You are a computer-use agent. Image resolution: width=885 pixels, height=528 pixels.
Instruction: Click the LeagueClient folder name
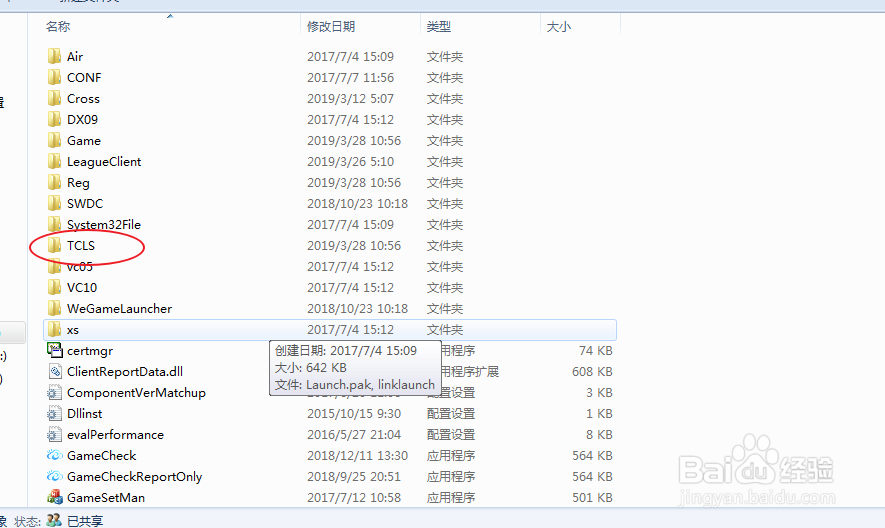[104, 162]
